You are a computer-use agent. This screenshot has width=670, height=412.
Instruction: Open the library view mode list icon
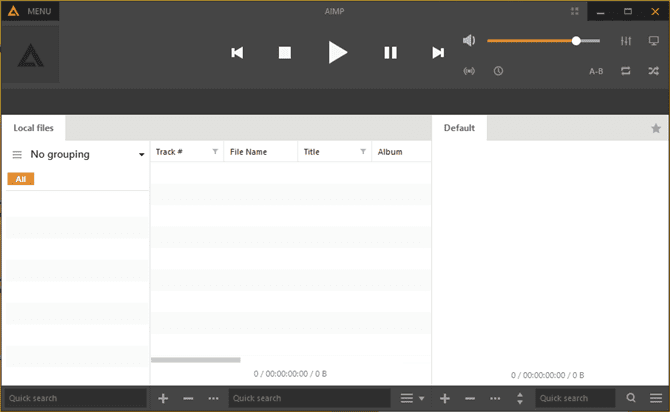407,398
